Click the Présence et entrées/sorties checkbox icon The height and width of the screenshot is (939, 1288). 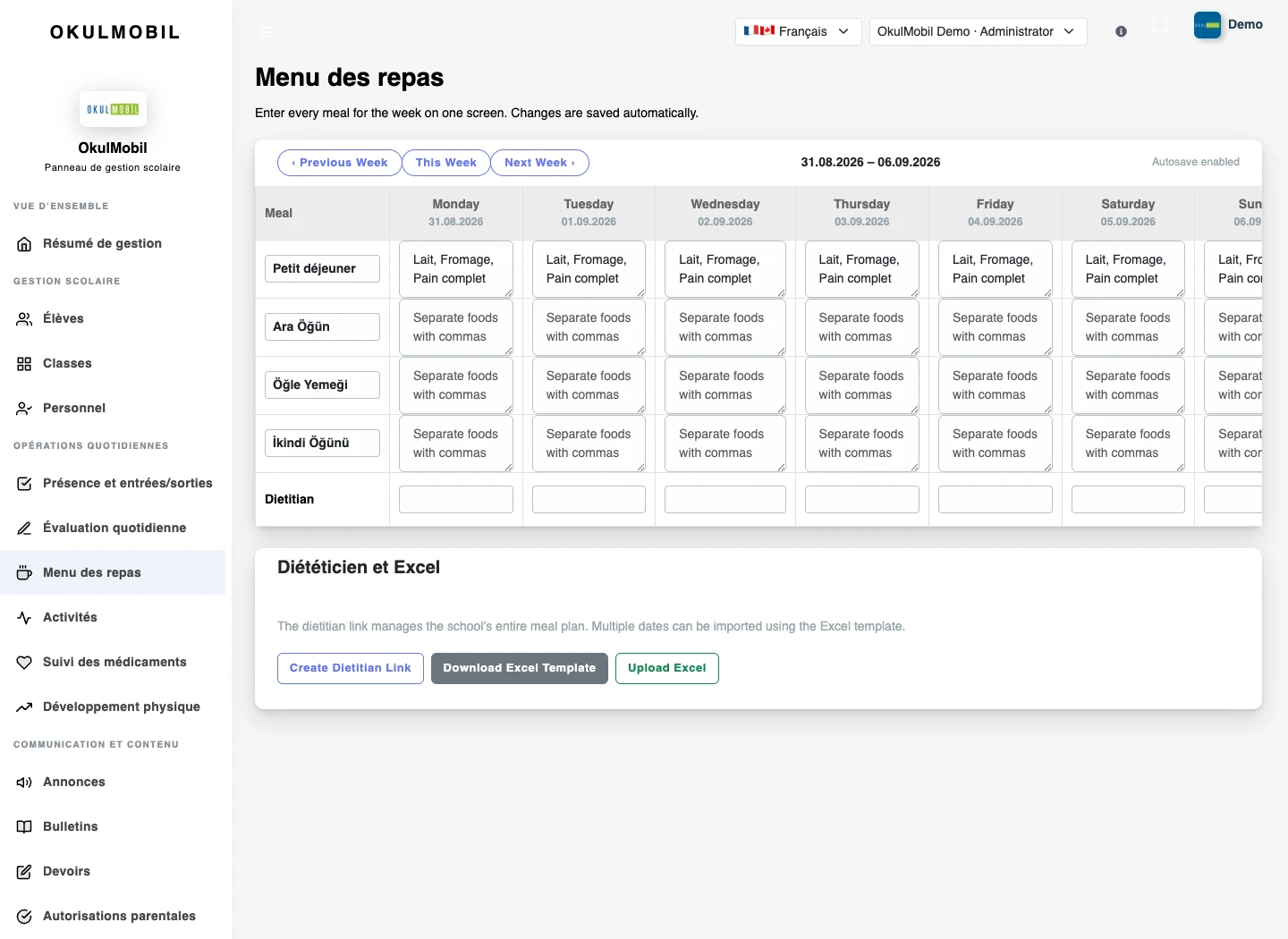pyautogui.click(x=24, y=484)
